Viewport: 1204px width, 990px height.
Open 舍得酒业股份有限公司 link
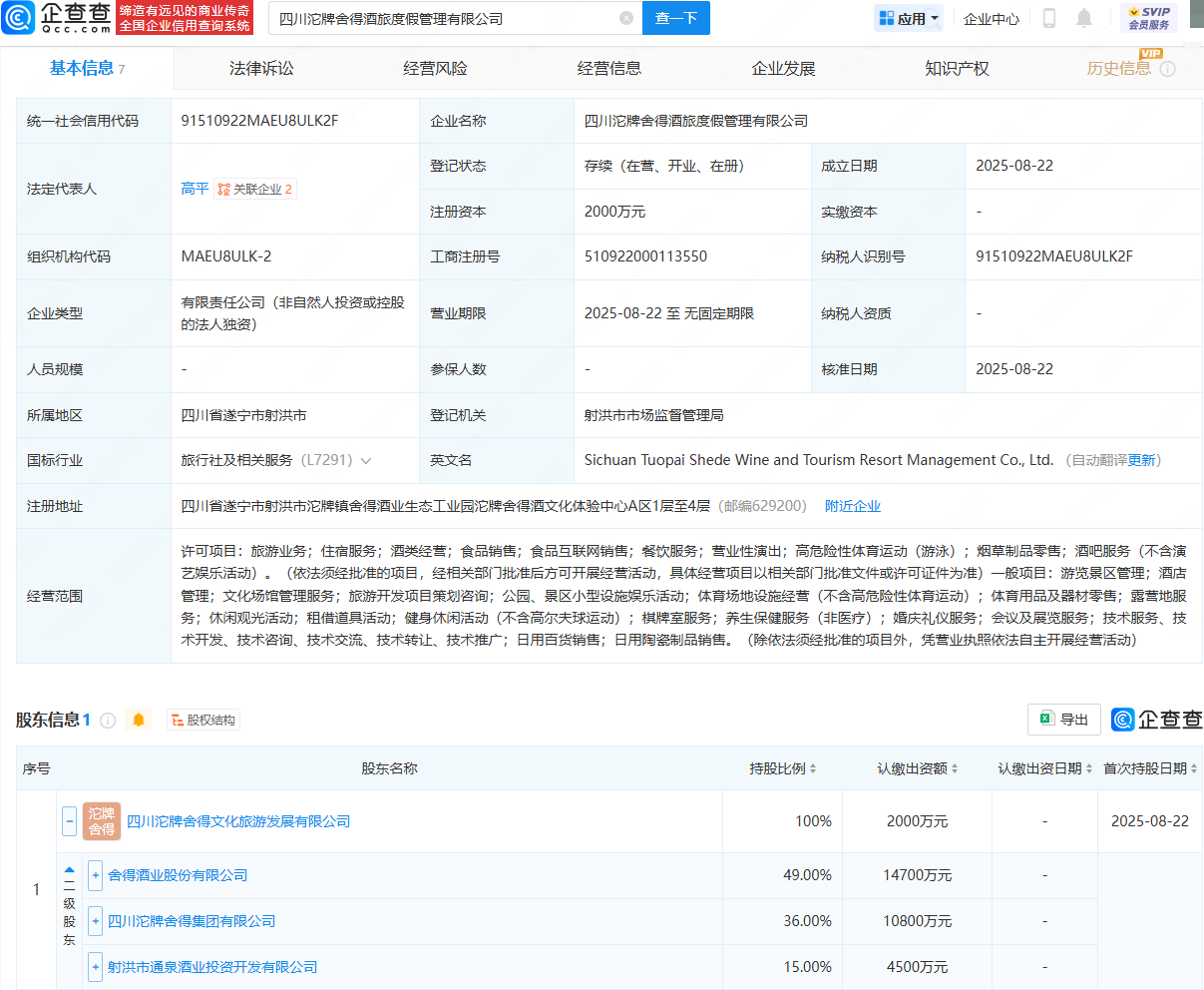tap(178, 875)
